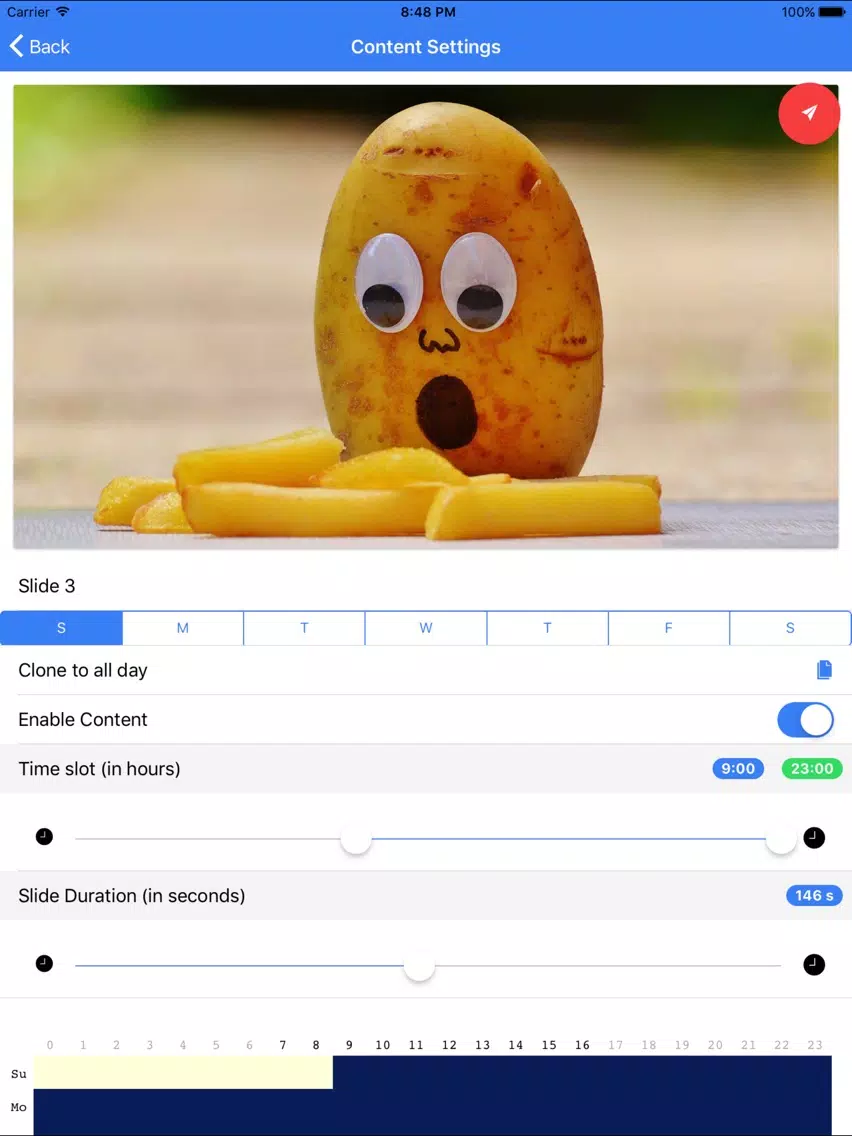The height and width of the screenshot is (1136, 852).
Task: Tap the Back chevron arrow
Action: tap(16, 46)
